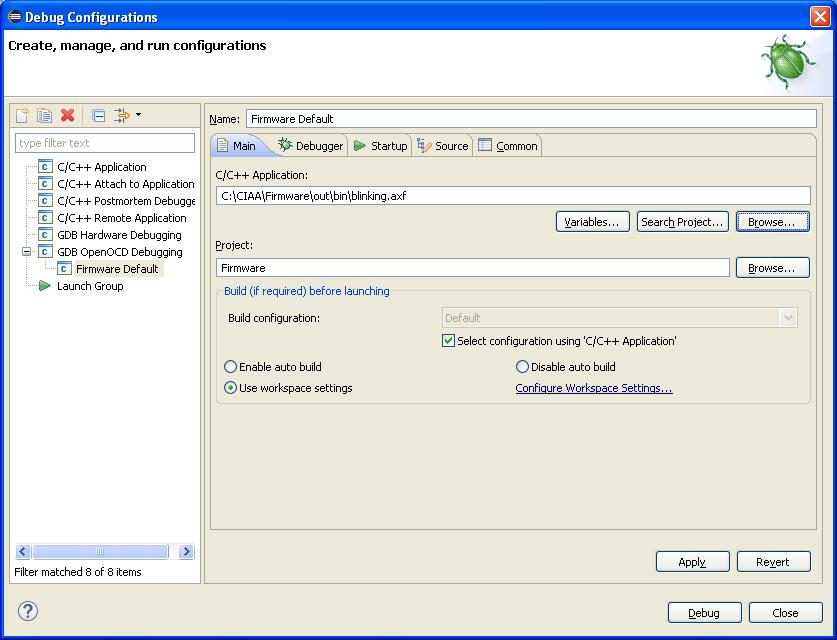Image resolution: width=837 pixels, height=640 pixels.
Task: Click the Project text field
Action: [x=473, y=267]
